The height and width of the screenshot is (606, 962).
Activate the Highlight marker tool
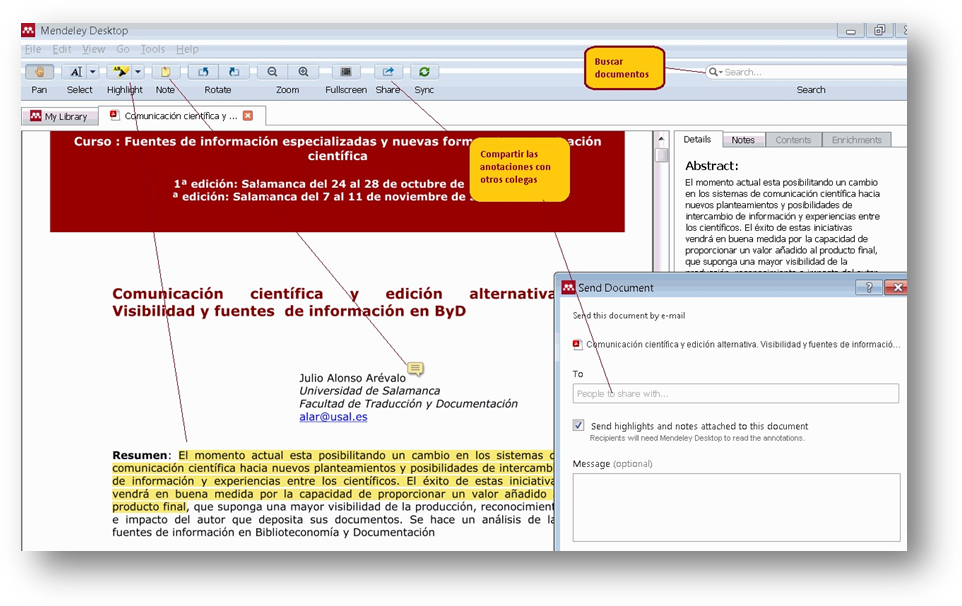(x=120, y=72)
